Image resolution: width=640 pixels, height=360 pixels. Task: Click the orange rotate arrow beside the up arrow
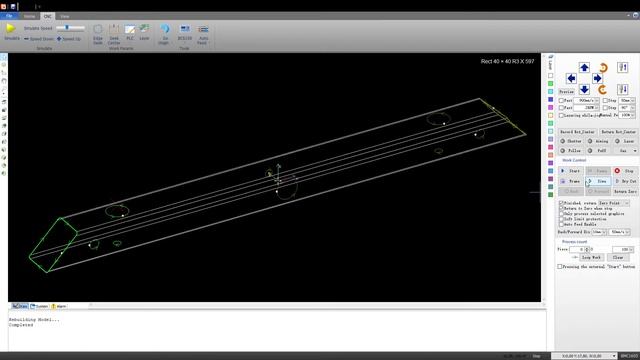click(x=603, y=67)
